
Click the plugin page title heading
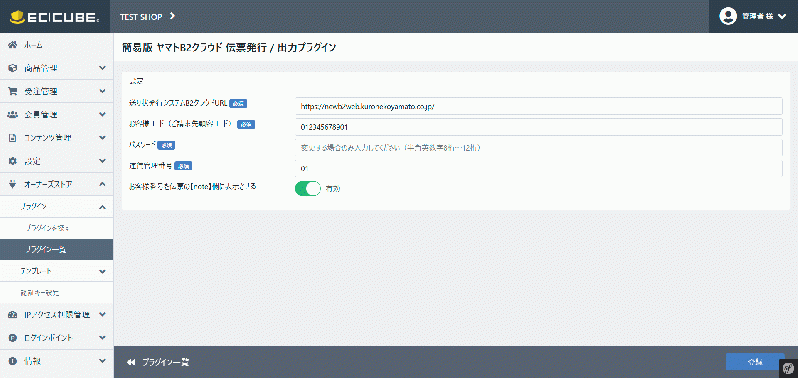pyautogui.click(x=229, y=47)
